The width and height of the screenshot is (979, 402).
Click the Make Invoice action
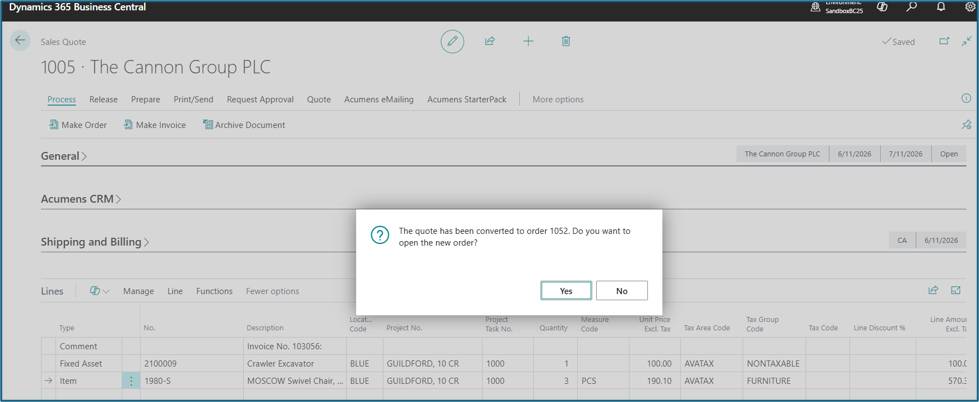(x=155, y=125)
